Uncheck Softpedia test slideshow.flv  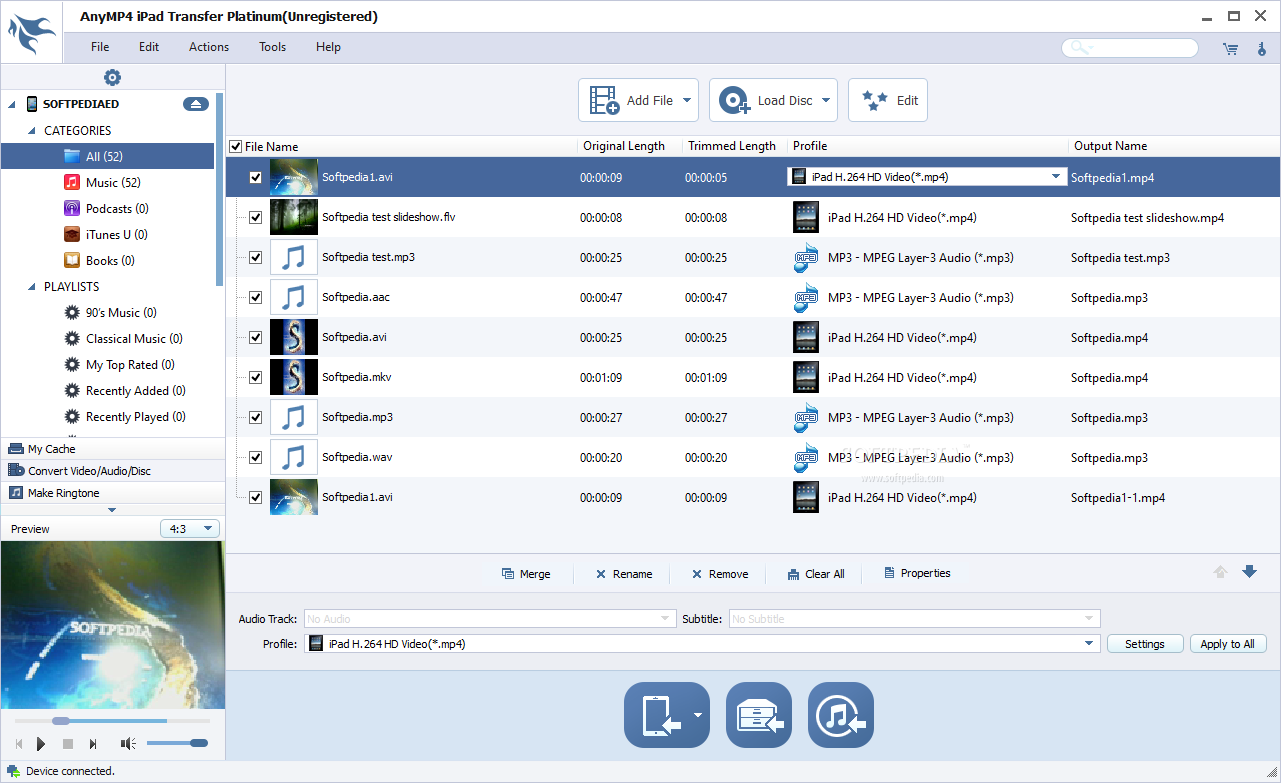(255, 217)
